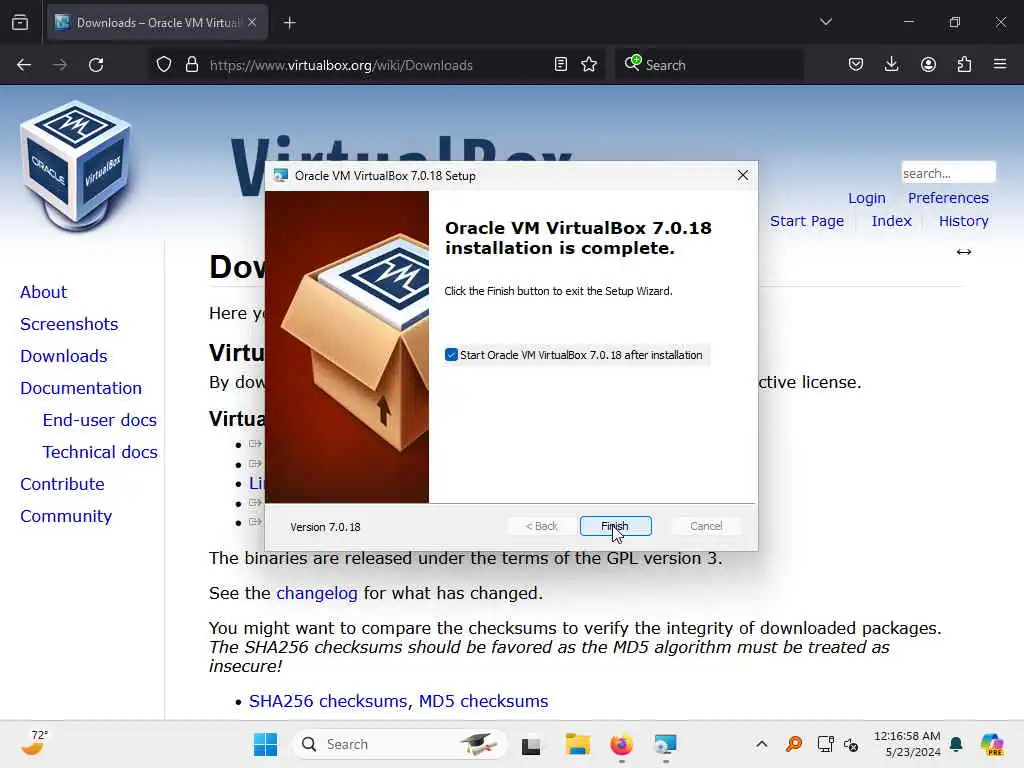
Task: Show hidden system tray icons chevron
Action: coord(761,744)
